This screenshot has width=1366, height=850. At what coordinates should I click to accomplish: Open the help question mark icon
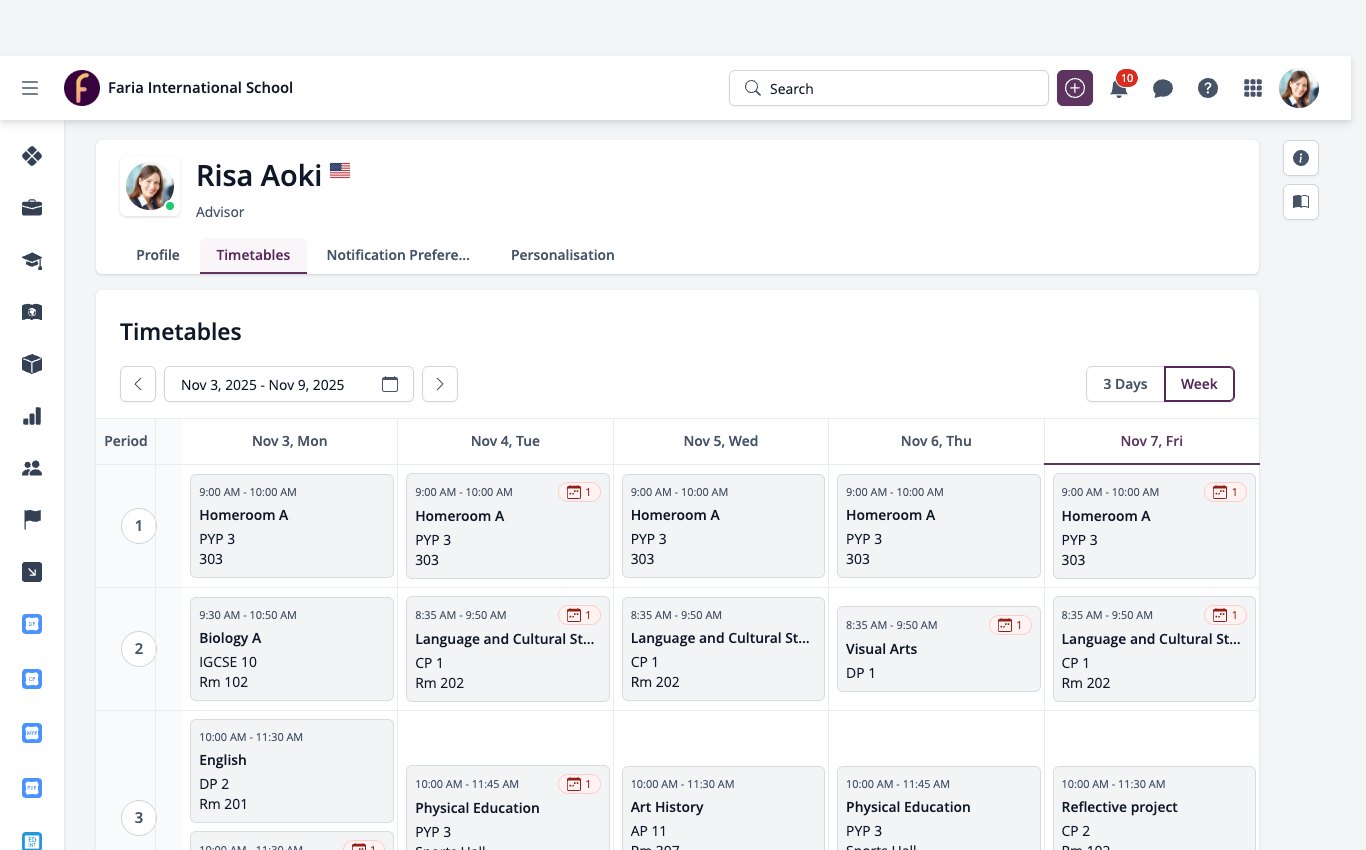point(1208,88)
